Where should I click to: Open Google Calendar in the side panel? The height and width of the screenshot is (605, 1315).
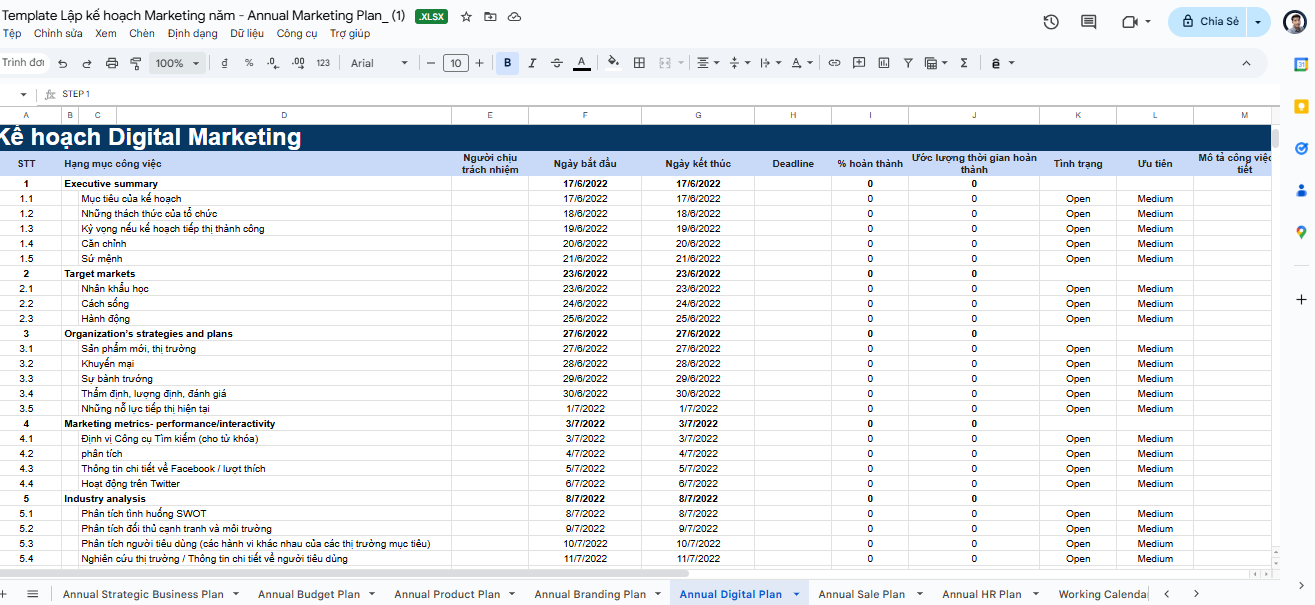(x=1301, y=65)
